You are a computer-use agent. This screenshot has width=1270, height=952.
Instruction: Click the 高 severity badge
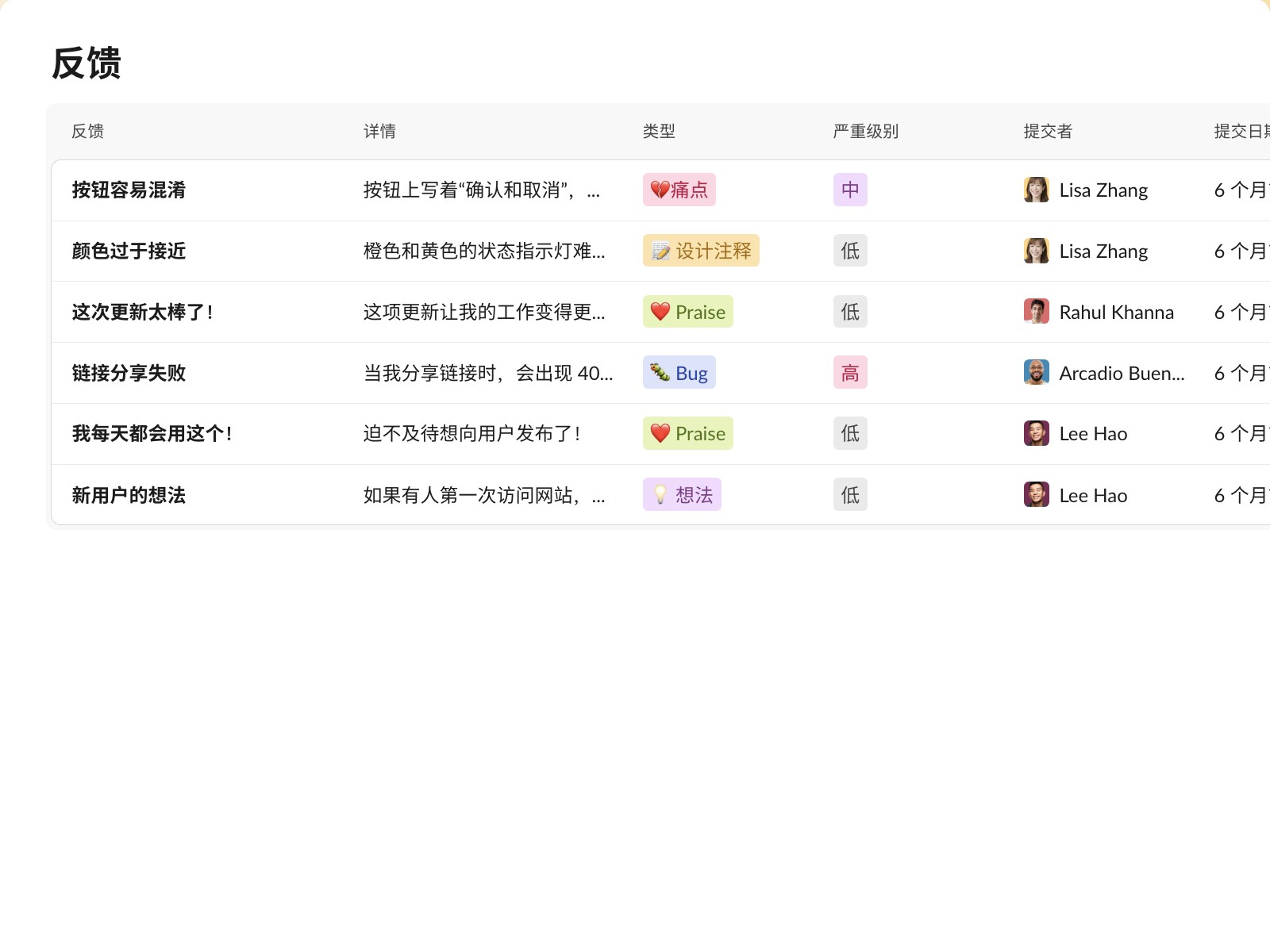[850, 373]
